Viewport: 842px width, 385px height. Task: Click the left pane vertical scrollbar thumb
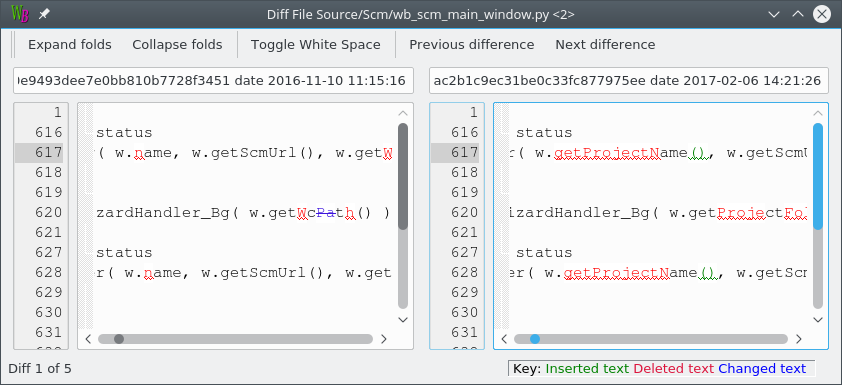(x=403, y=177)
